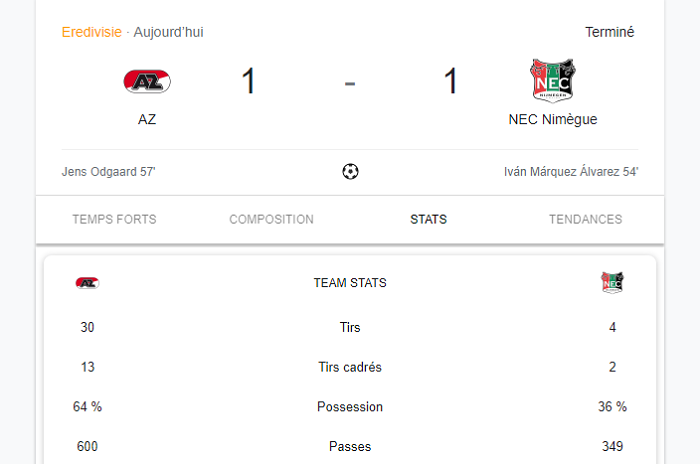Click the Team Stats heading
Image resolution: width=700 pixels, height=464 pixels.
point(350,283)
